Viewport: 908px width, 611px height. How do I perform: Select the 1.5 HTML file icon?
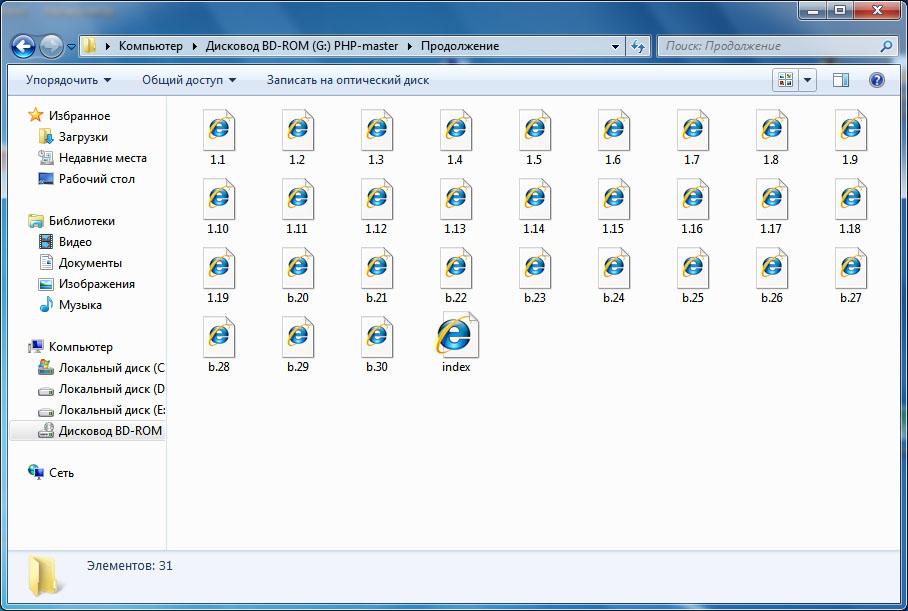click(534, 137)
